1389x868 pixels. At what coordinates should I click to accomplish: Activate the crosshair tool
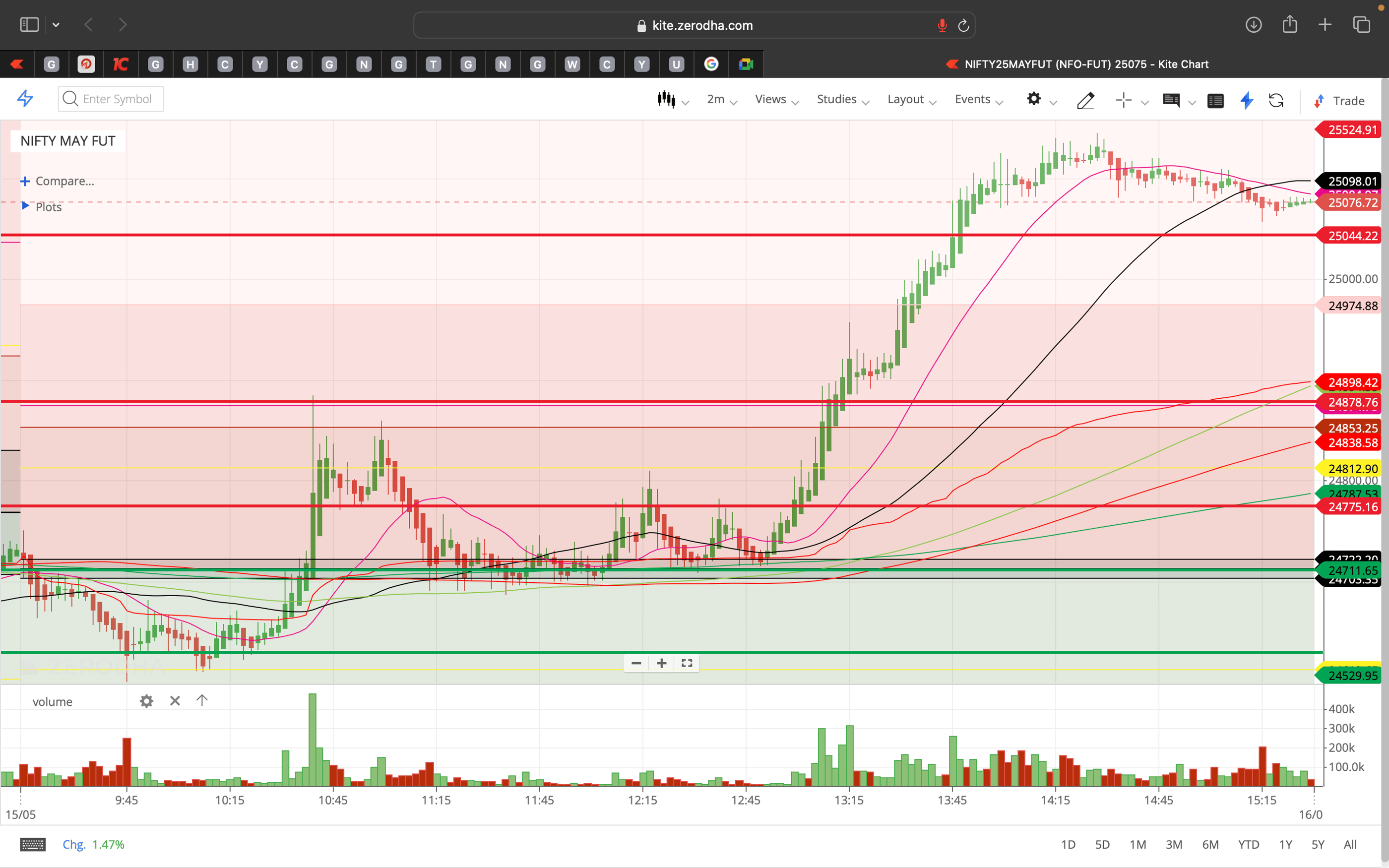coord(1123,100)
